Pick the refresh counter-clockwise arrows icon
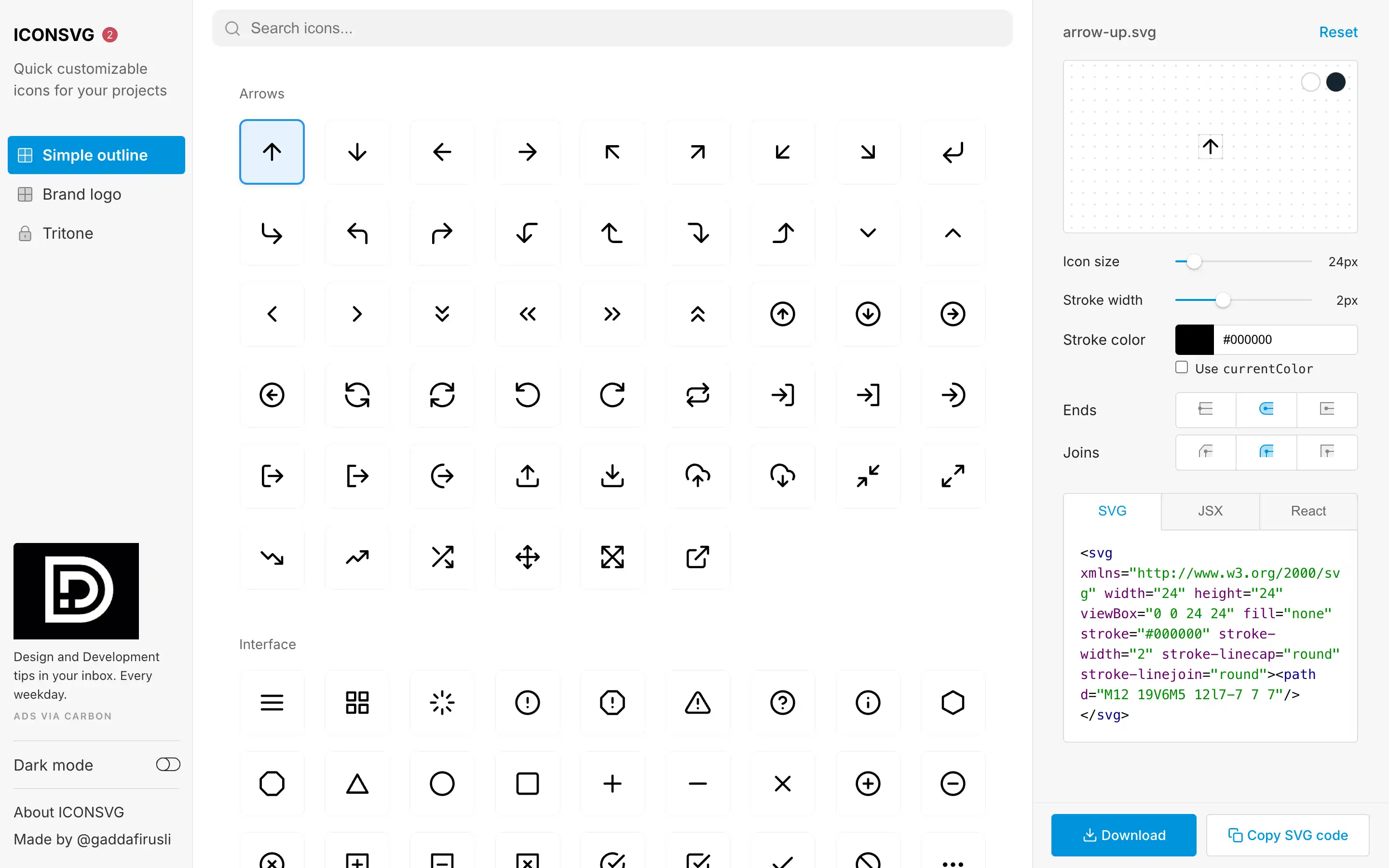1389x868 pixels. tap(357, 395)
